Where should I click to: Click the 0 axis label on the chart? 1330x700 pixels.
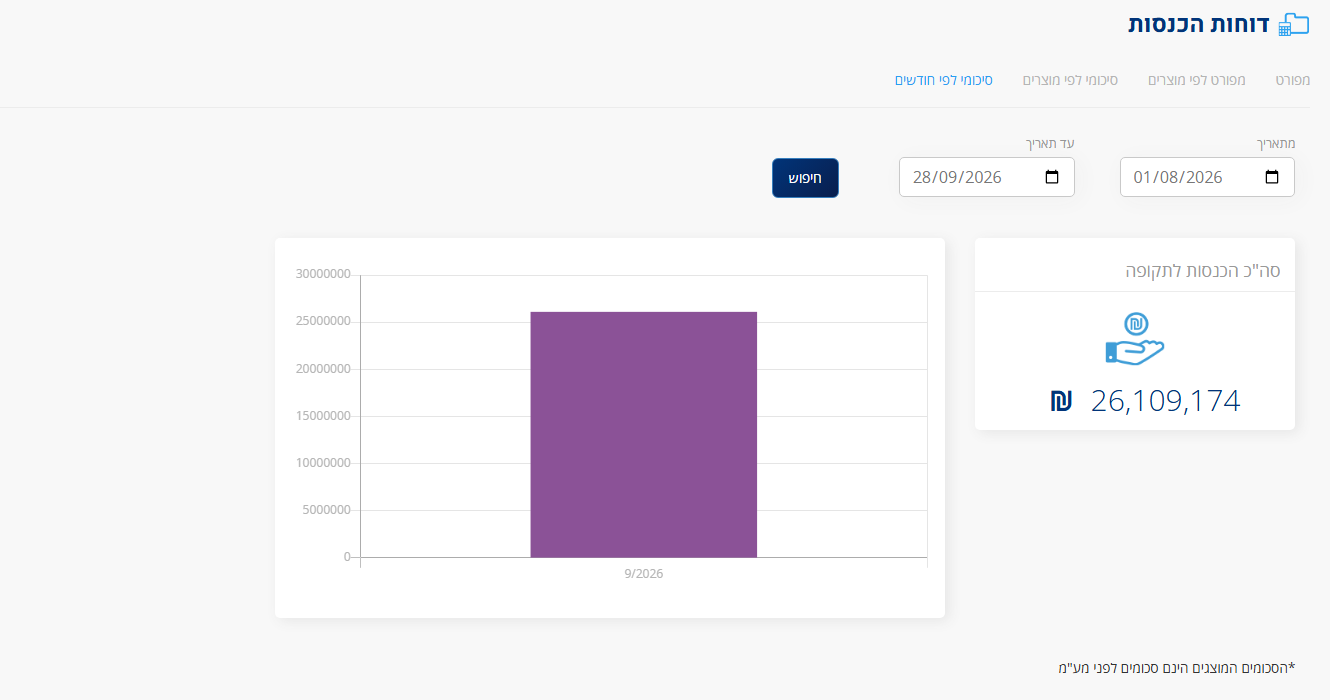point(347,557)
